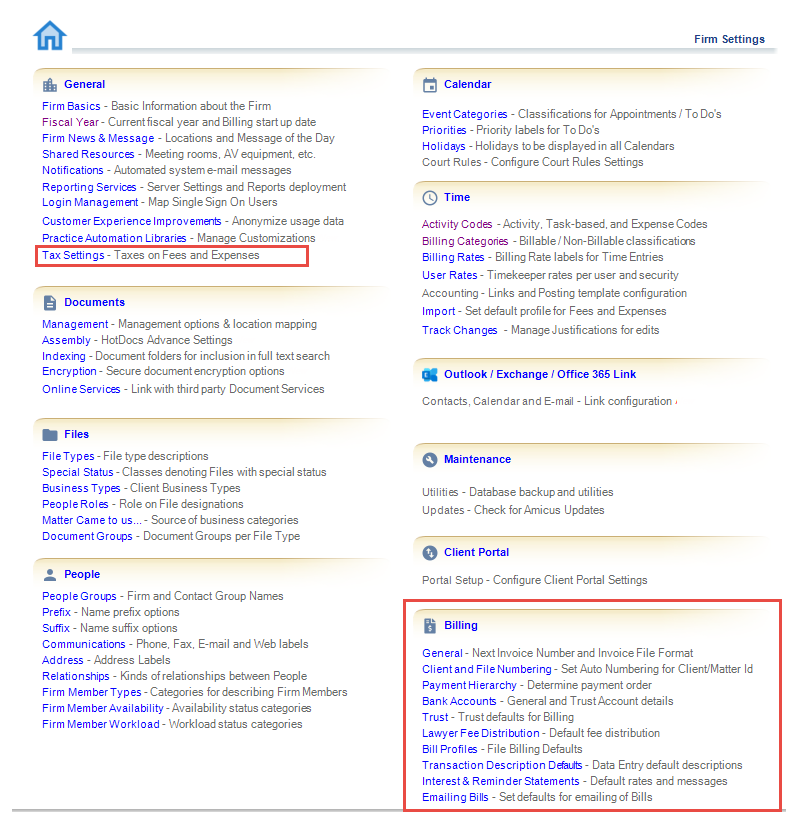
Task: Open Business Types link
Action: coord(81,488)
